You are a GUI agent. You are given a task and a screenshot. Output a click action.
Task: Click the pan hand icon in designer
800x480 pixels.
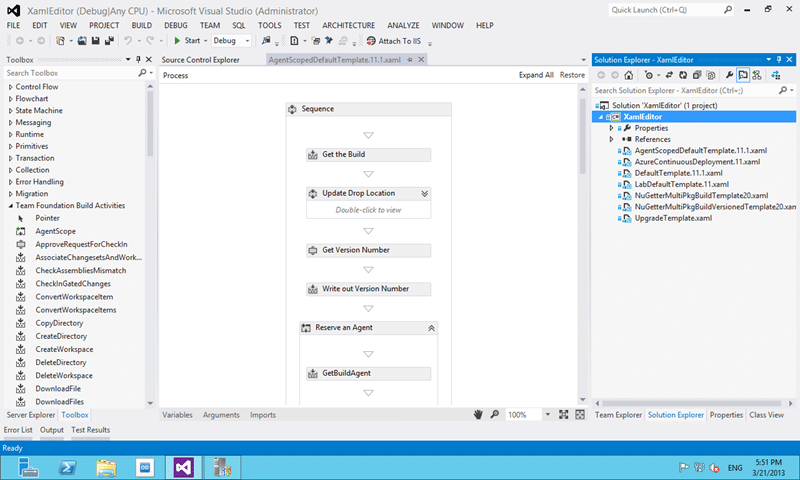[478, 415]
